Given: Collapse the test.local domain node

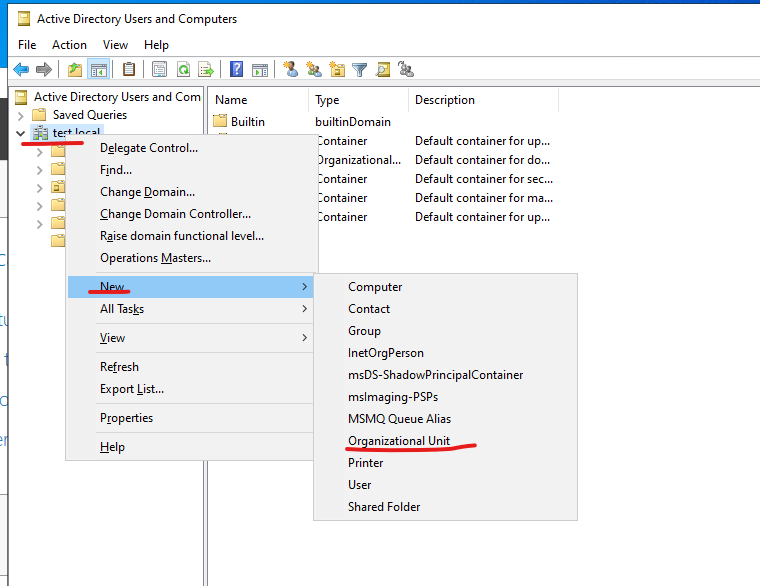Looking at the screenshot, I should pyautogui.click(x=20, y=133).
